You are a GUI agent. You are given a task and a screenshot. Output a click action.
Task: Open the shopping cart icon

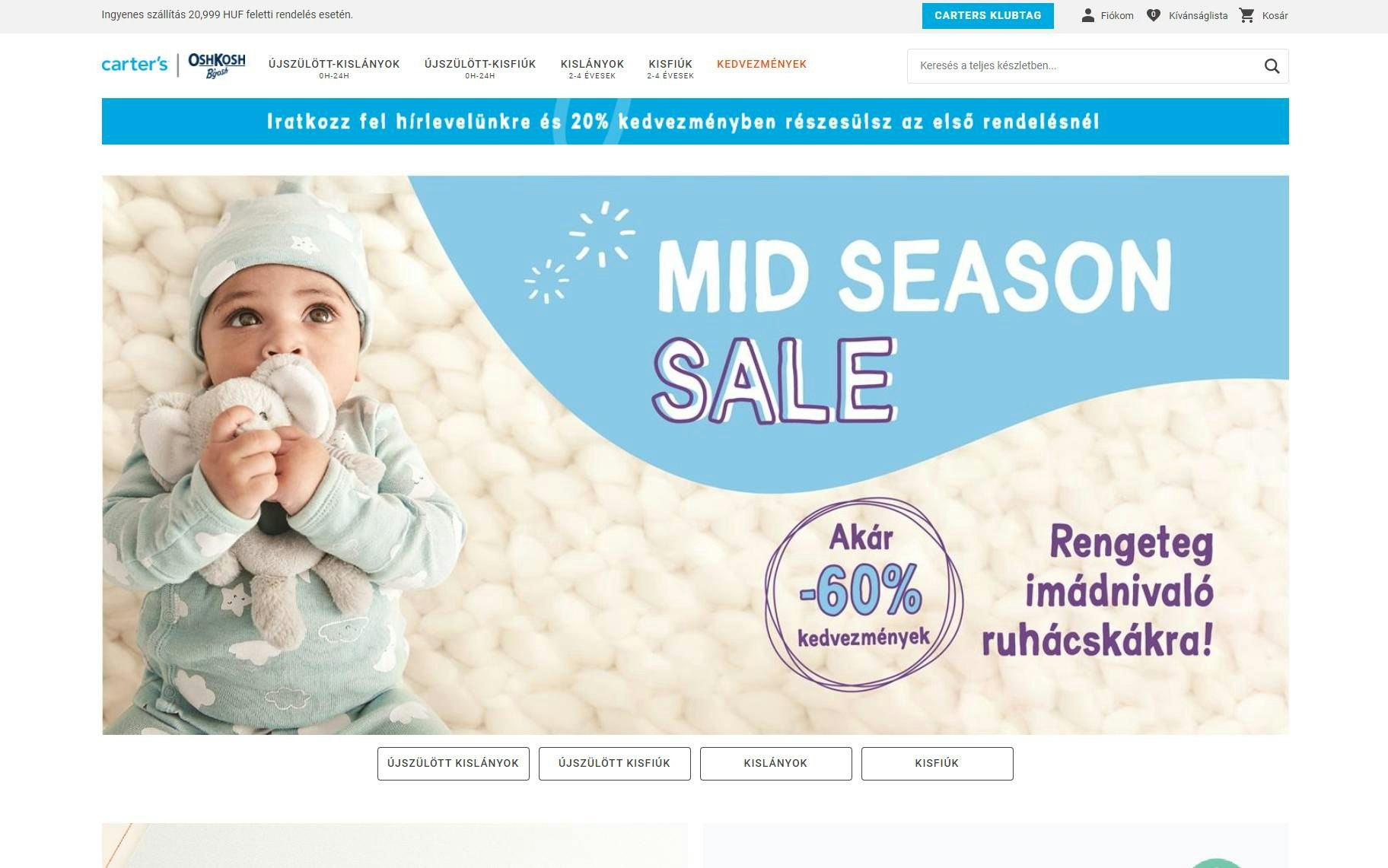click(1246, 15)
